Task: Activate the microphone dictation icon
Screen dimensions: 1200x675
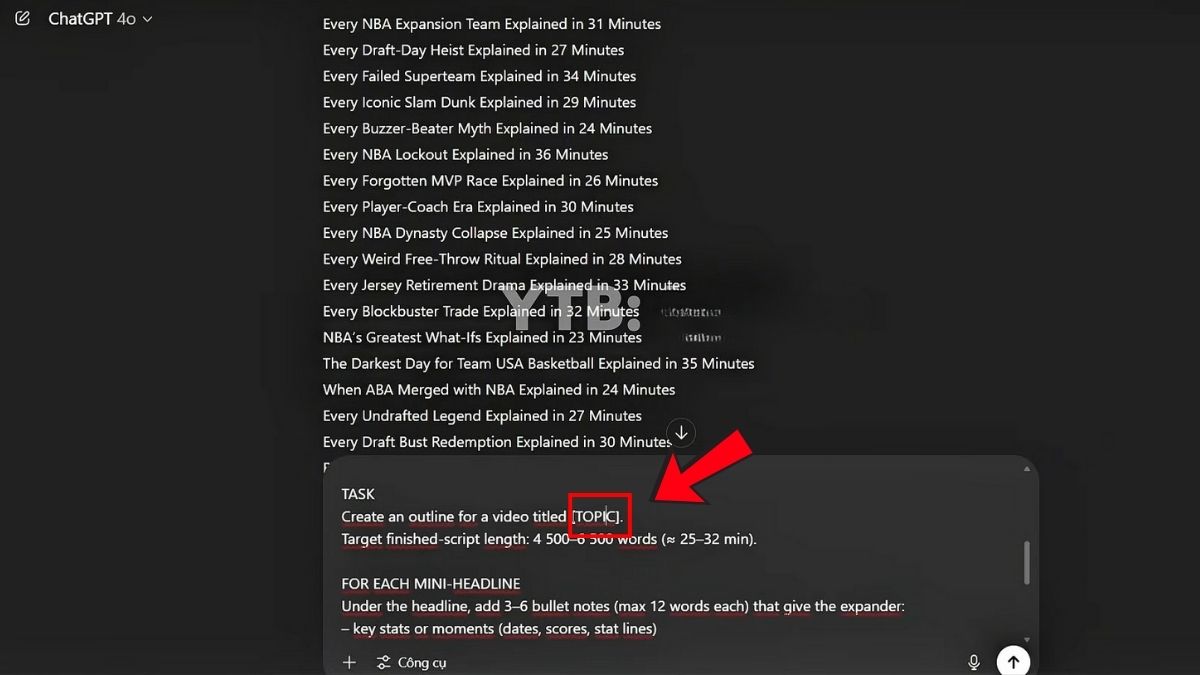Action: [973, 662]
